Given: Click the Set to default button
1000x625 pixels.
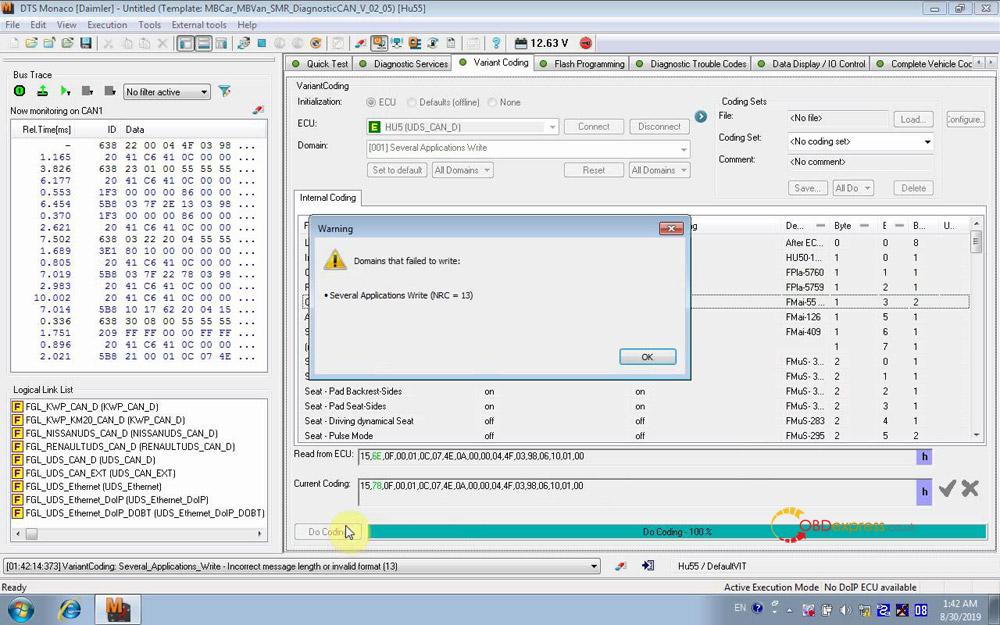Looking at the screenshot, I should [x=397, y=170].
